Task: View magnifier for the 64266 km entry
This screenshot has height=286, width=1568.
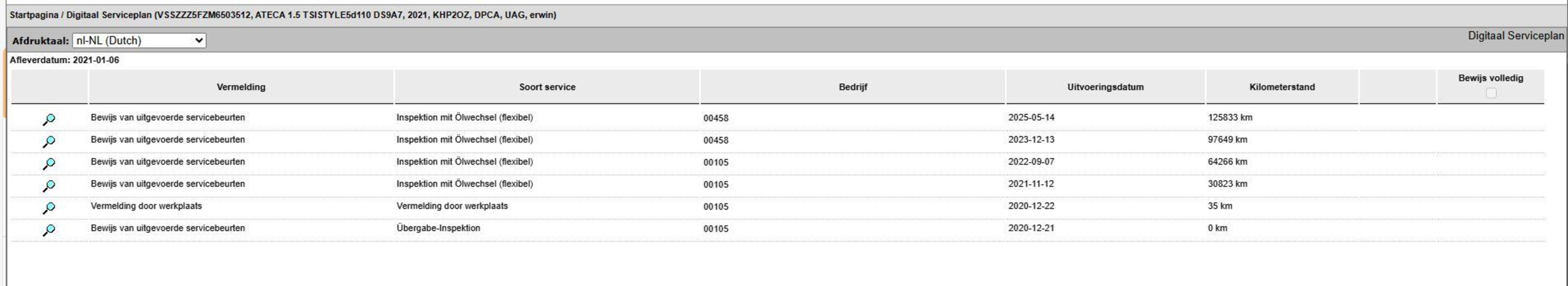Action: pos(49,164)
